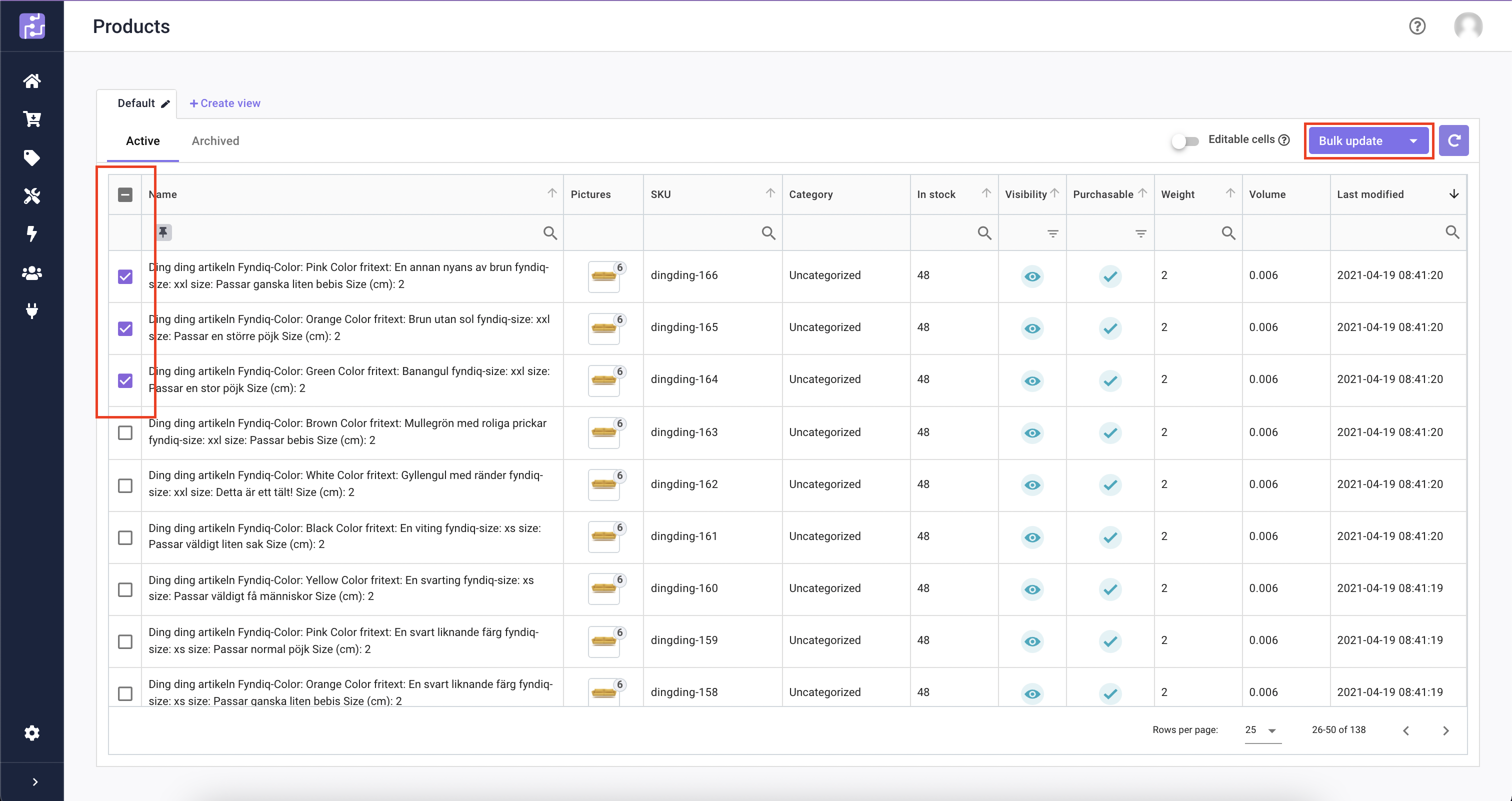Open the settings gear in sidebar
The width and height of the screenshot is (1512, 801).
click(x=31, y=733)
